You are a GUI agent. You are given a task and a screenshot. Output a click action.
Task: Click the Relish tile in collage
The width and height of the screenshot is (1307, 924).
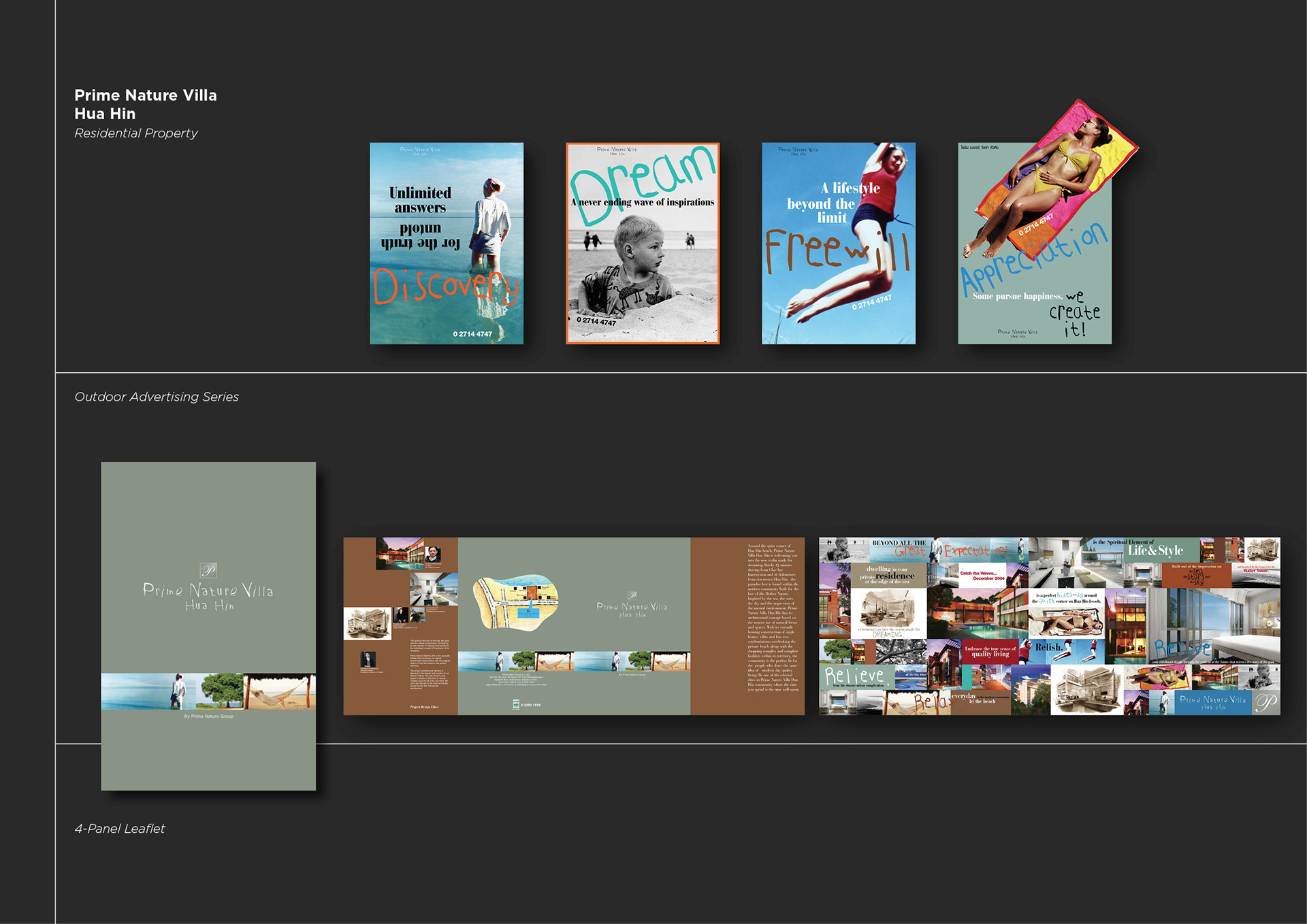point(1048,648)
